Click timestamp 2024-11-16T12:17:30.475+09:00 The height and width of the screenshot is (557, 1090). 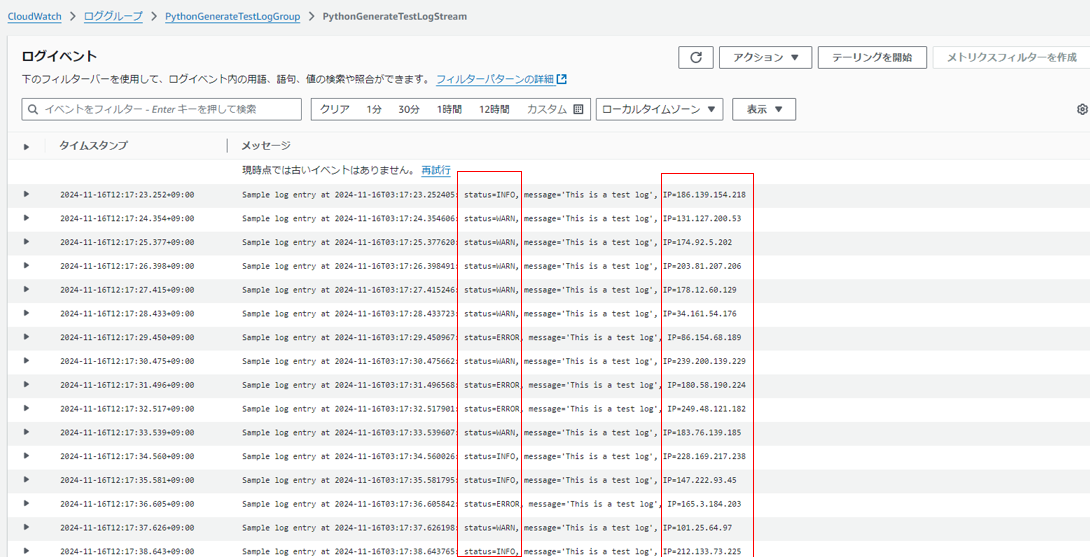127,361
